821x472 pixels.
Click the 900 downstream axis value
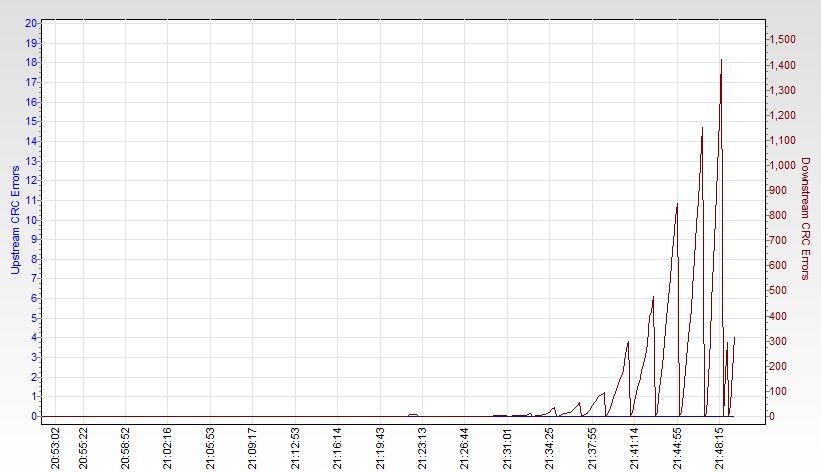pyautogui.click(x=778, y=190)
